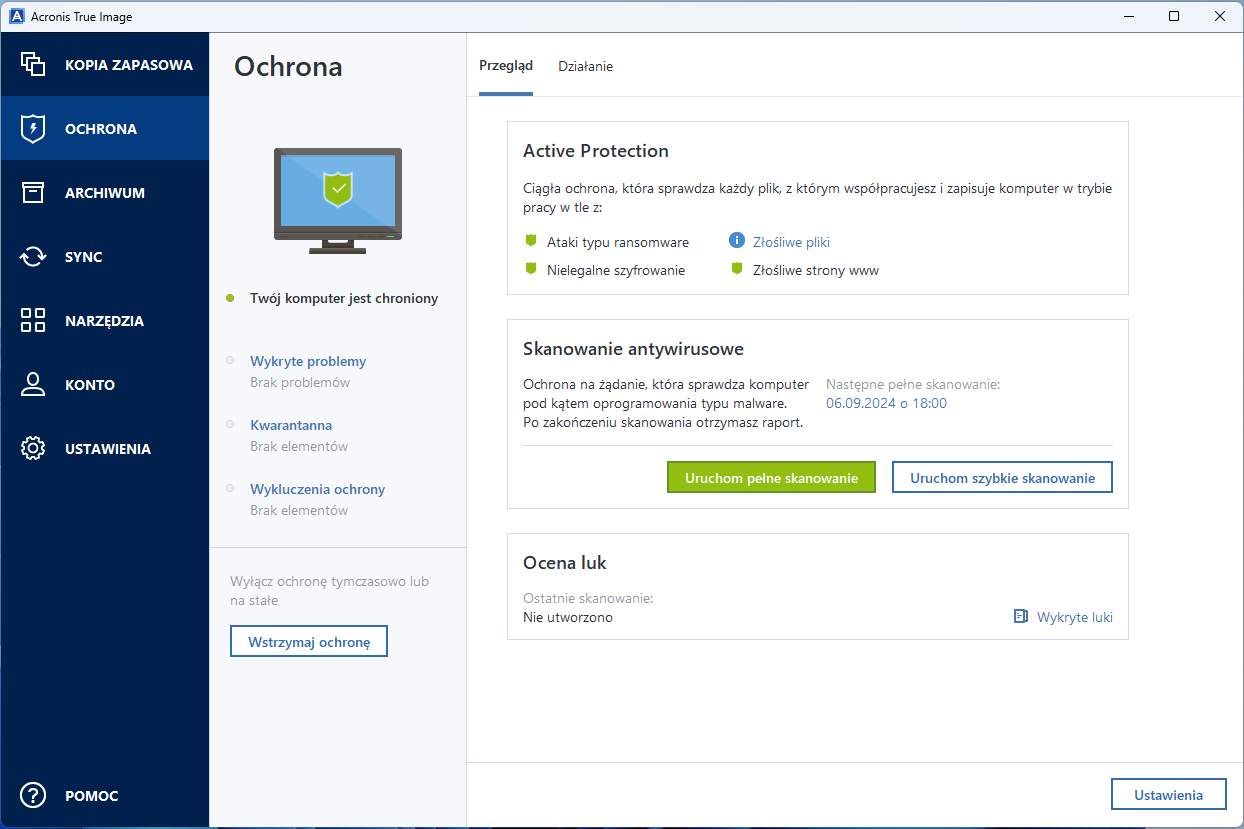Open the Ustawienia button at bottom right

[1168, 795]
